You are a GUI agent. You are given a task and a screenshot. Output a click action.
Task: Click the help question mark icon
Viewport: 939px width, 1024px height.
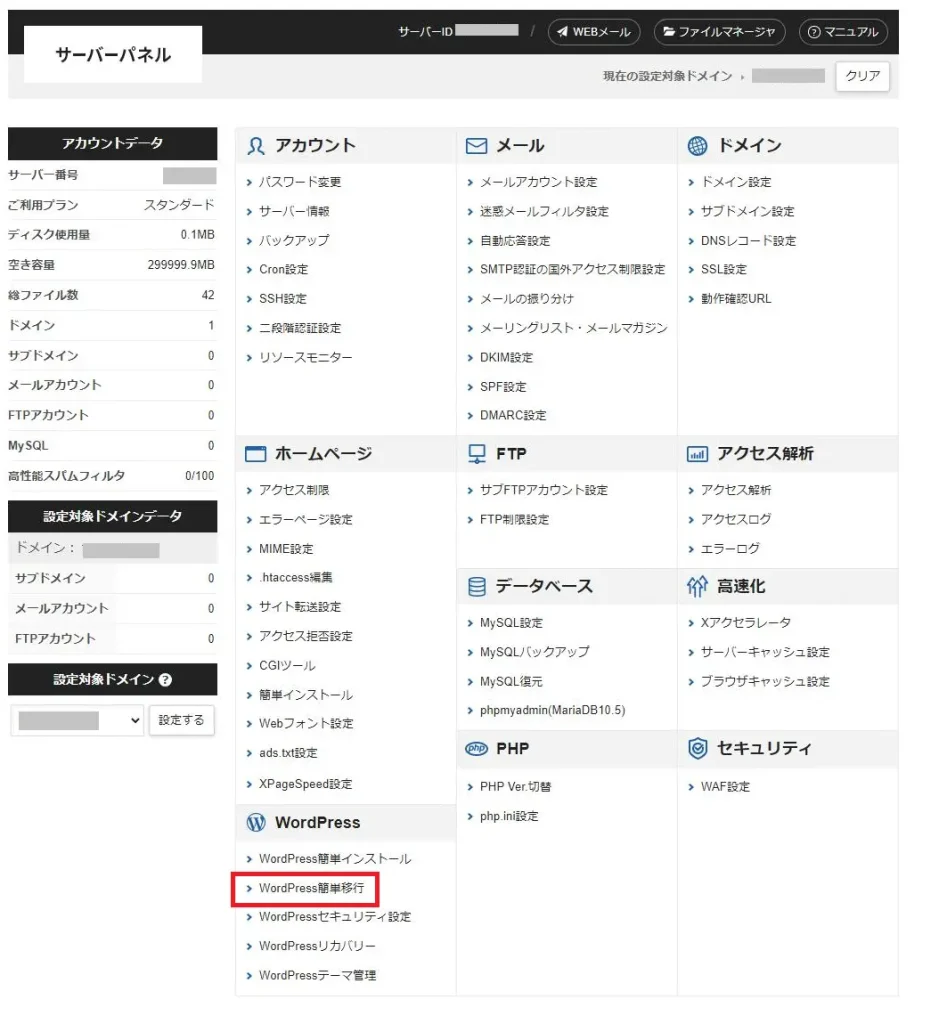point(165,680)
